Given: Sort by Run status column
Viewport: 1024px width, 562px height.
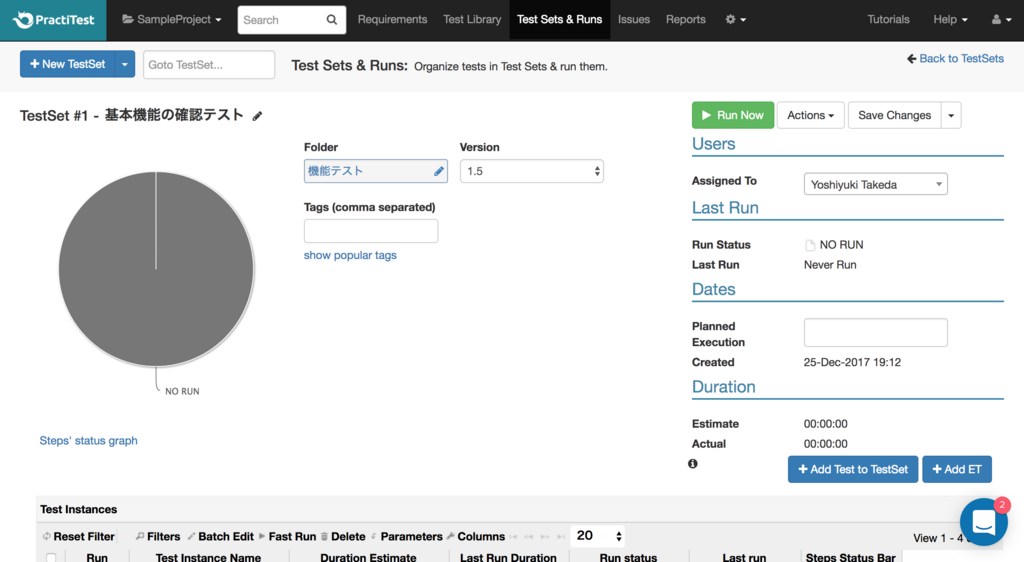Looking at the screenshot, I should point(628,557).
